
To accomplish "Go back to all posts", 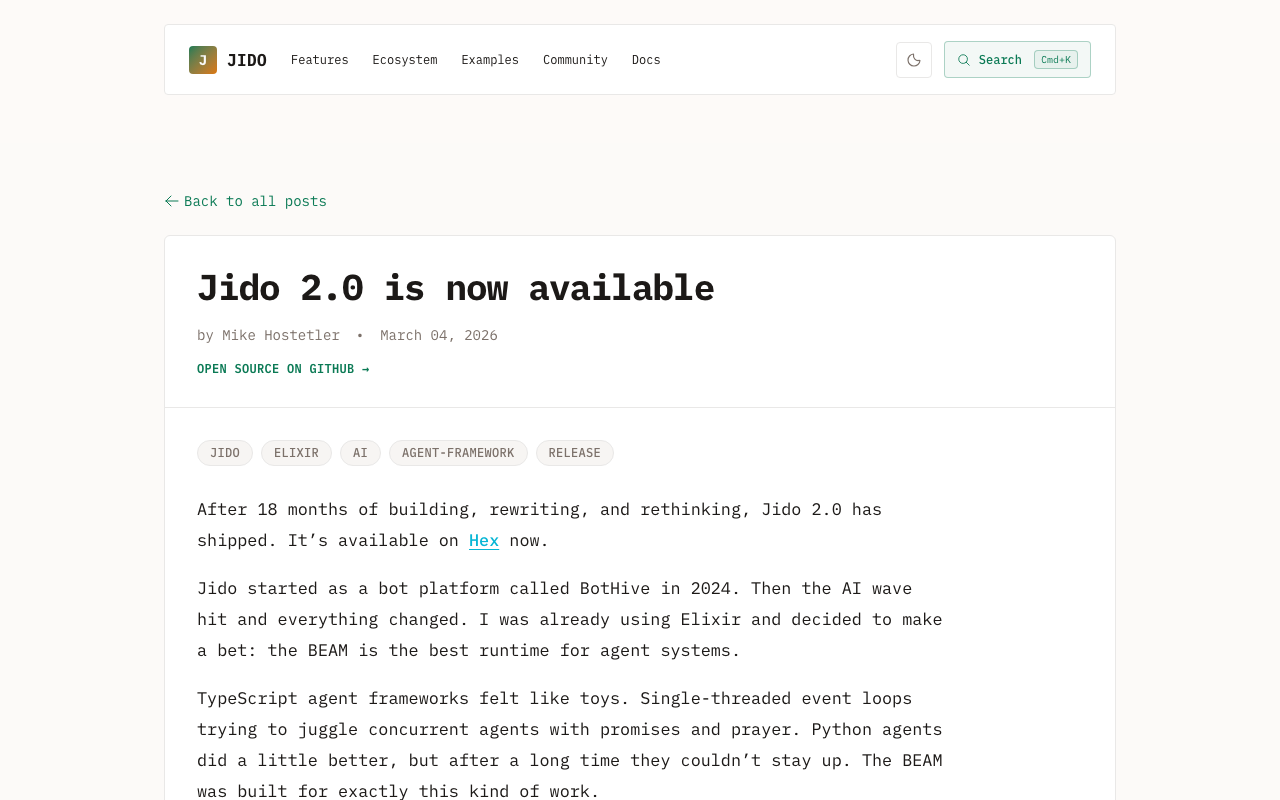I will tap(246, 201).
